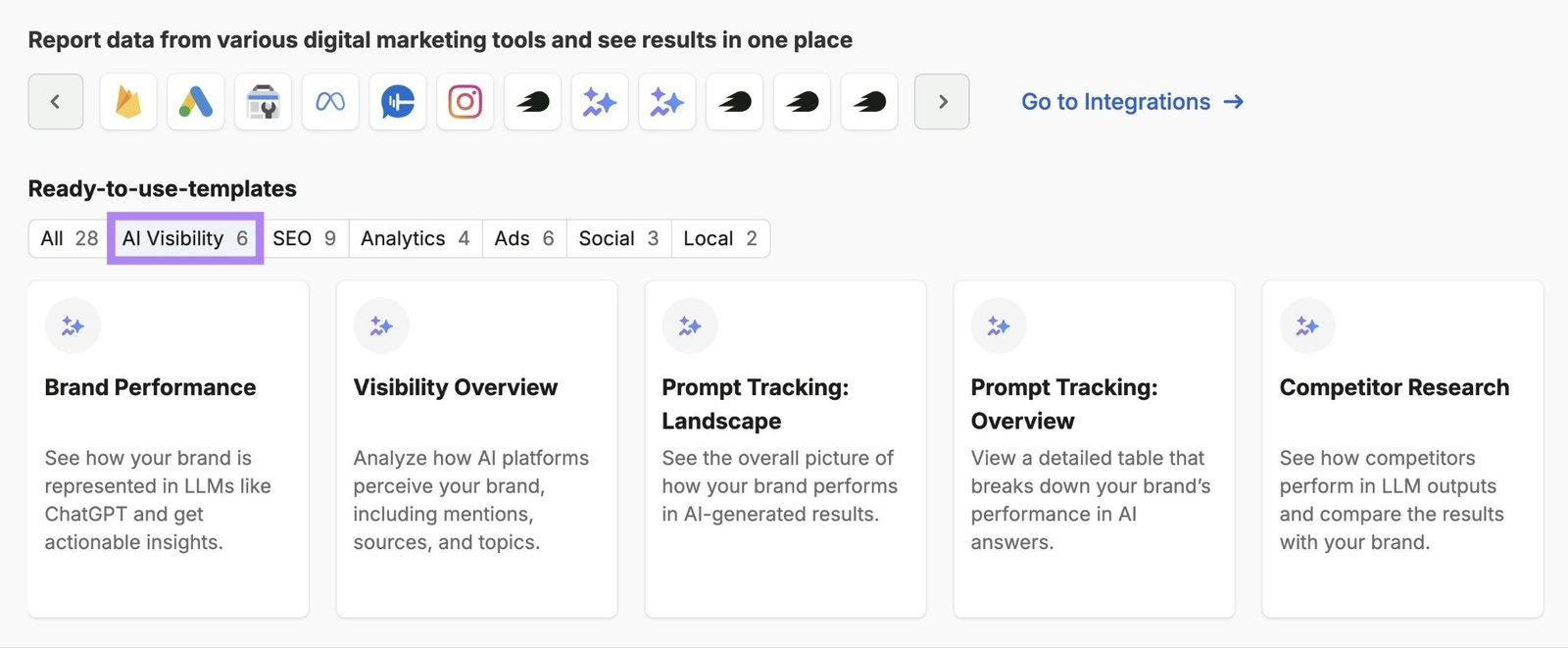1568x648 pixels.
Task: Click sparkle icon on Prompt Tracking: Overview card
Action: [999, 325]
